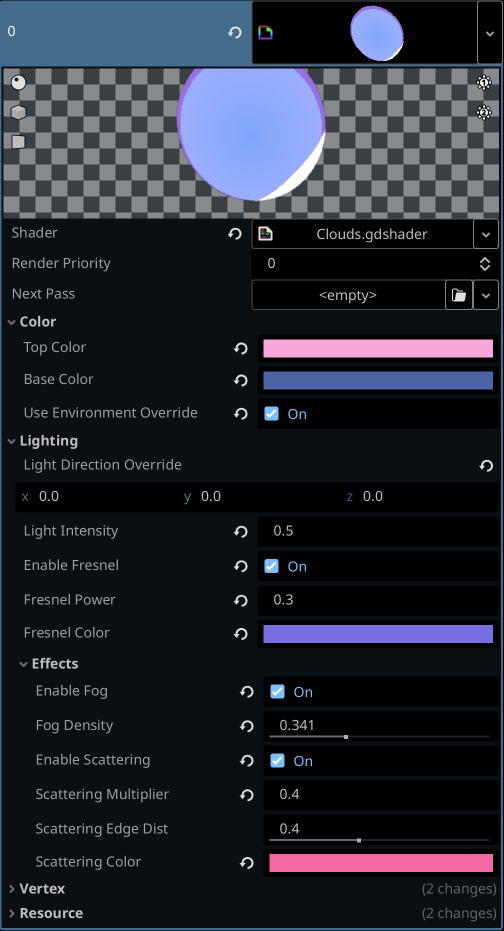Reset Fresnel Power value
This screenshot has height=931, width=504.
(240, 600)
